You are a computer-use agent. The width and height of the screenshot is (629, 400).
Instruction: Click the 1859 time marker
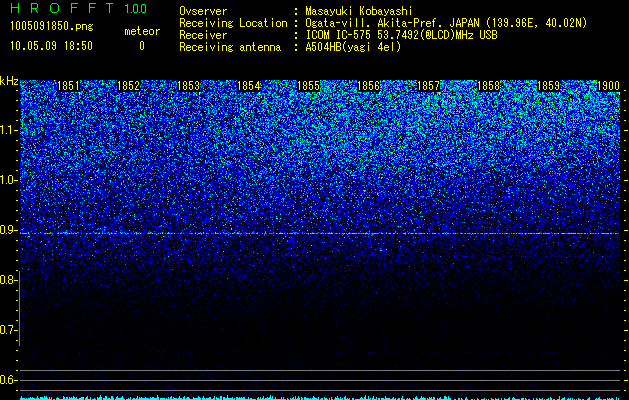548,86
